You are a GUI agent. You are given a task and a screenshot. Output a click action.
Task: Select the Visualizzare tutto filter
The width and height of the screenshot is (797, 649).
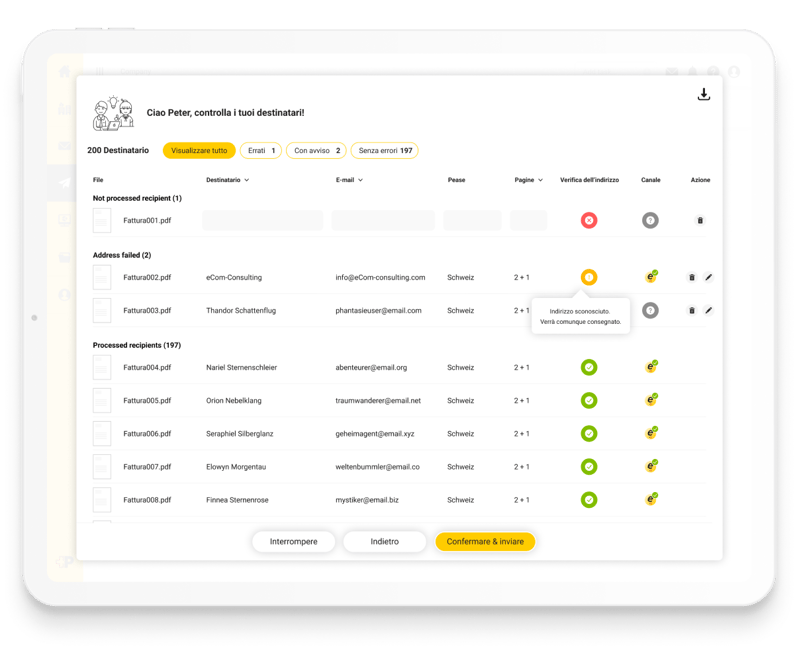199,150
